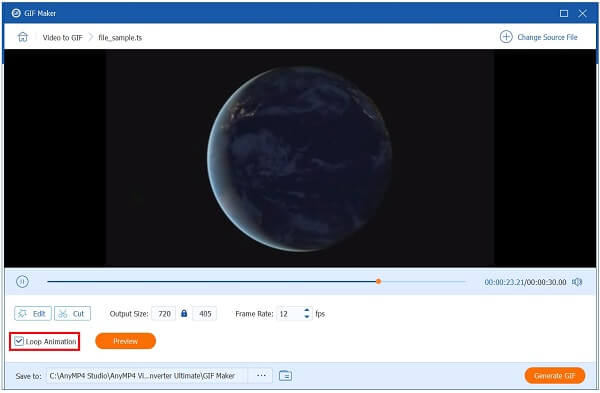600x393 pixels.
Task: Click the time readout 00:00:23.21/00:00:30.00
Action: 525,282
